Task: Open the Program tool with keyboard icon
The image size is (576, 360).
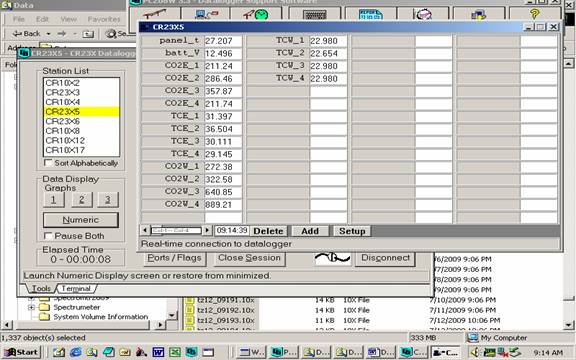Action: pyautogui.click(x=315, y=14)
